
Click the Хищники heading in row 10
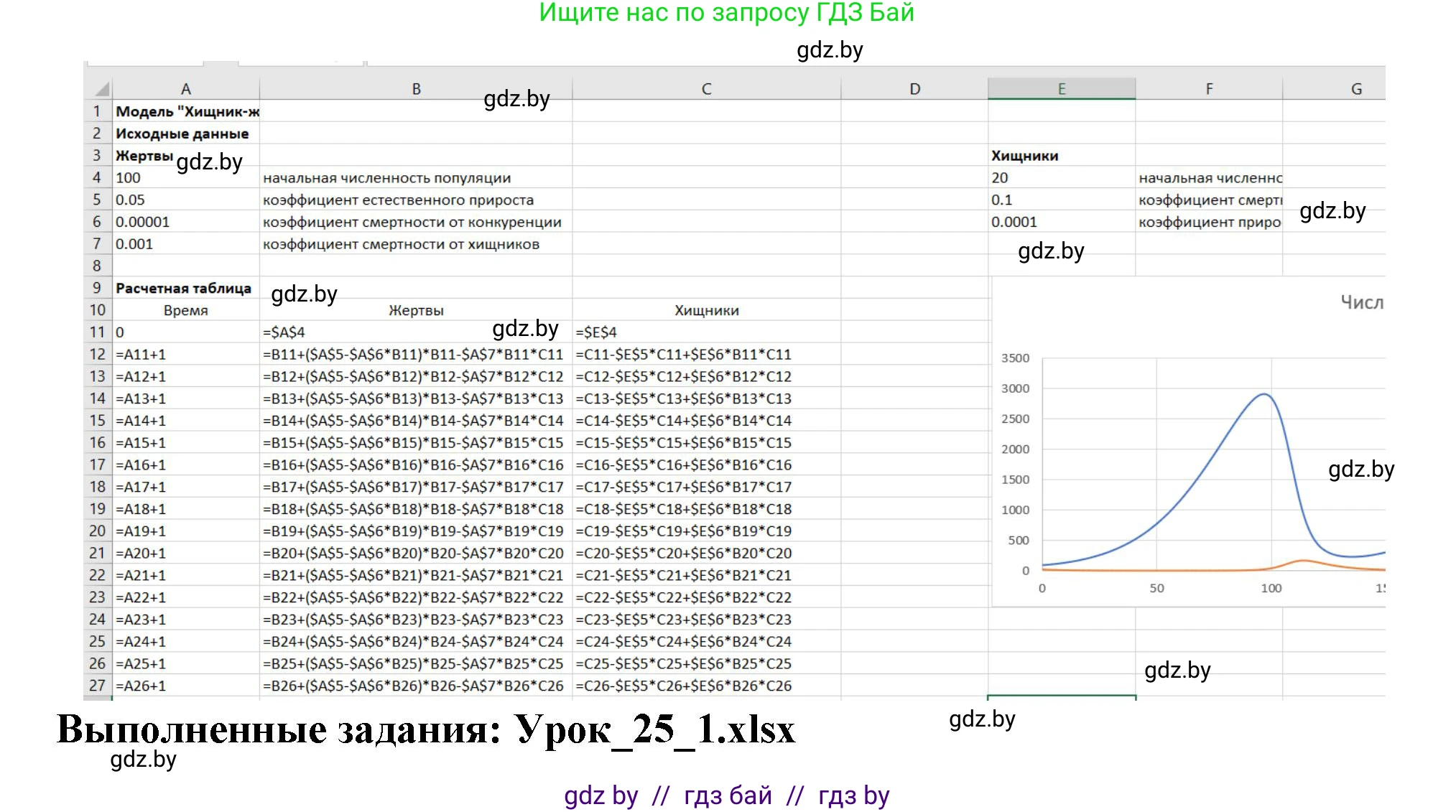pyautogui.click(x=706, y=310)
